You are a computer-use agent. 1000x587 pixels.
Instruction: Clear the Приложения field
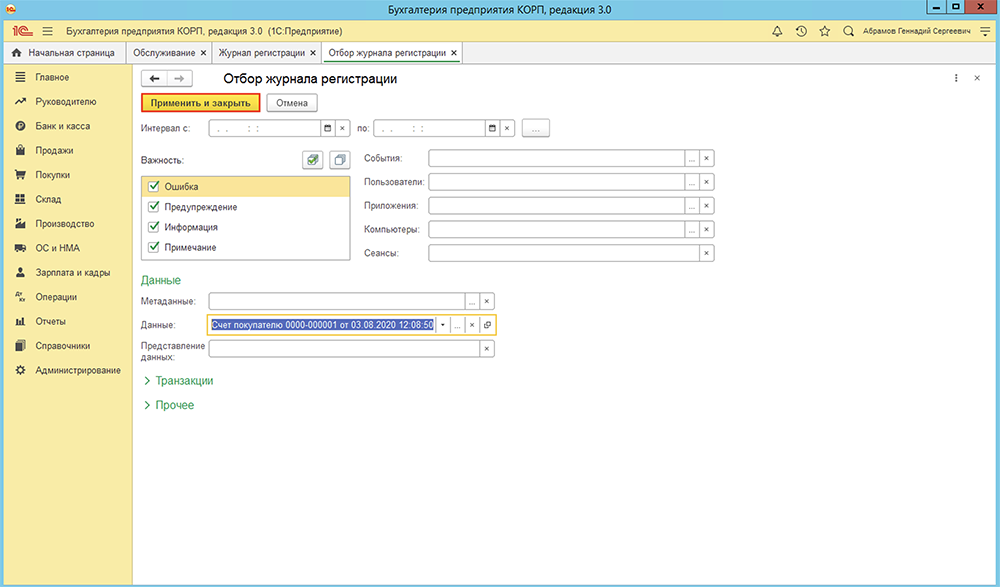(707, 205)
